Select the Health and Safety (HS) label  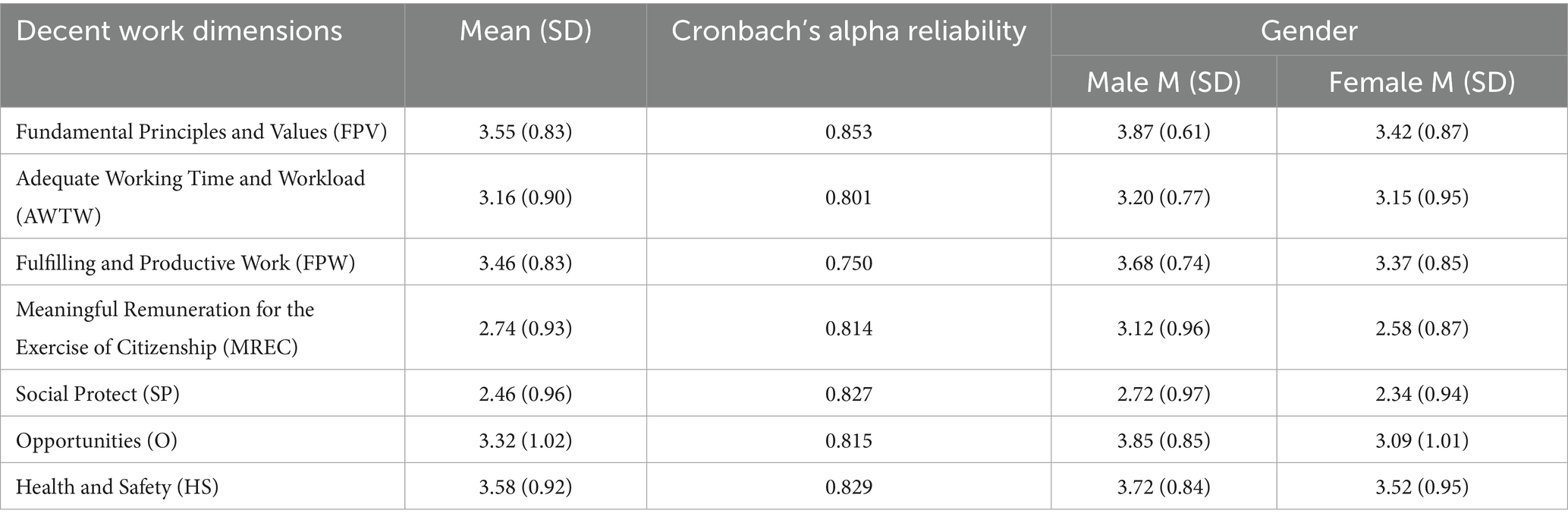click(x=117, y=487)
